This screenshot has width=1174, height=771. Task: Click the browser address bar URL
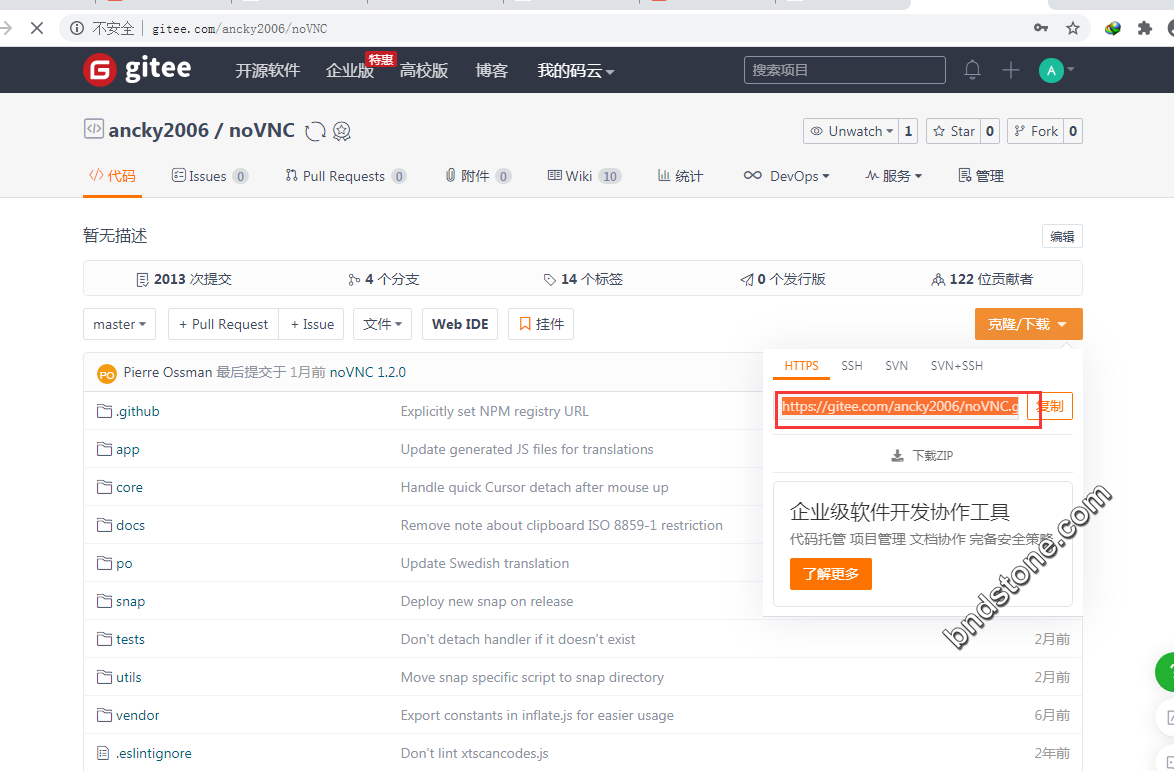240,28
